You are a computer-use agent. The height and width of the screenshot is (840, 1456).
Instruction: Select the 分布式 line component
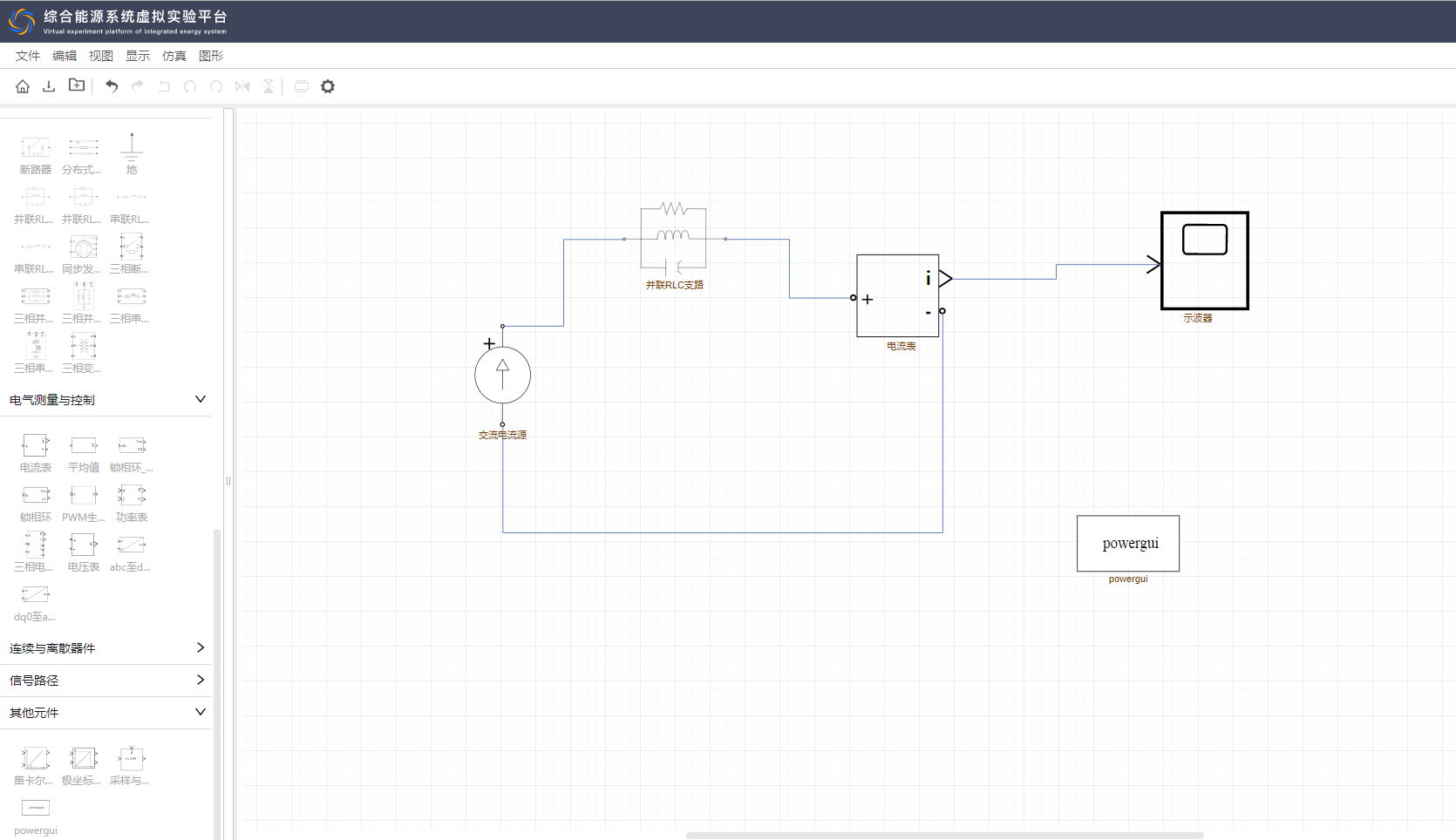(83, 154)
